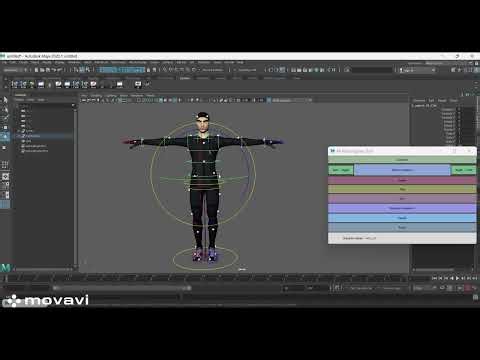Click the range slider bar below timeline

122,288
